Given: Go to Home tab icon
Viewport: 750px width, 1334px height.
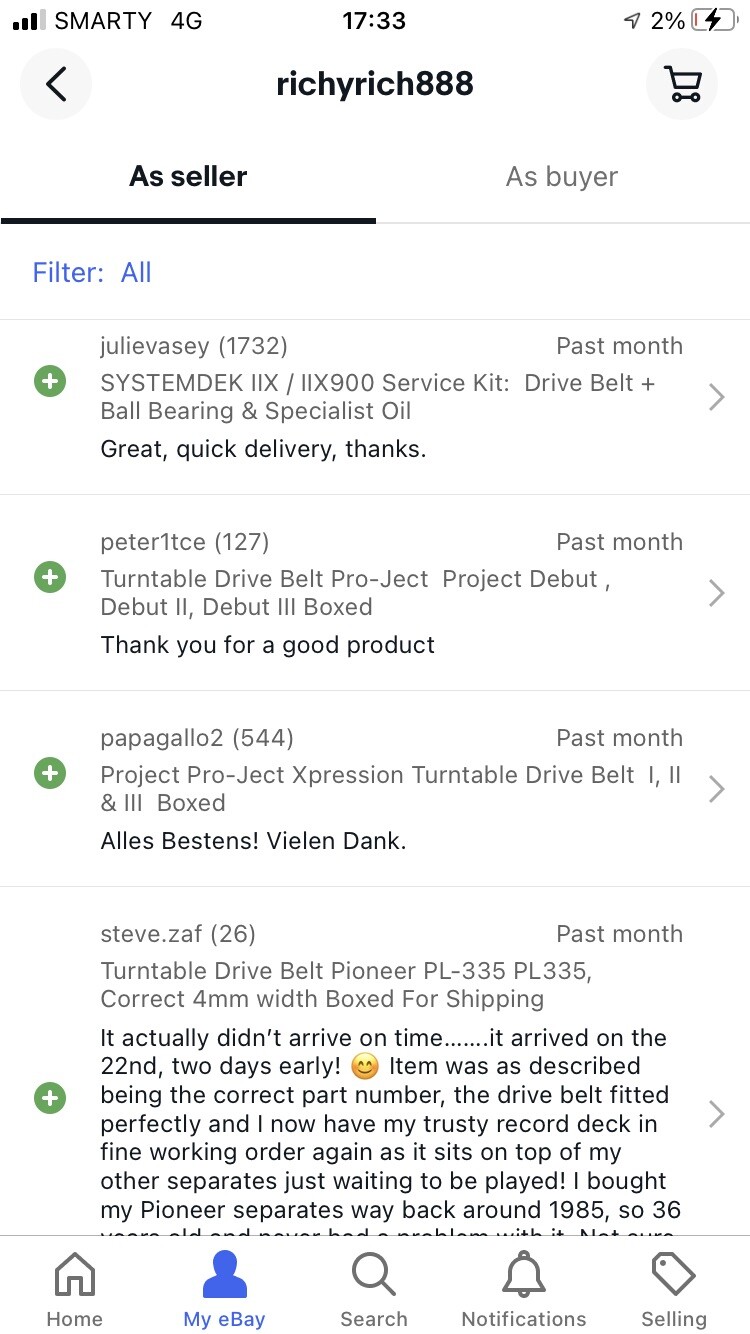Looking at the screenshot, I should (x=74, y=1277).
